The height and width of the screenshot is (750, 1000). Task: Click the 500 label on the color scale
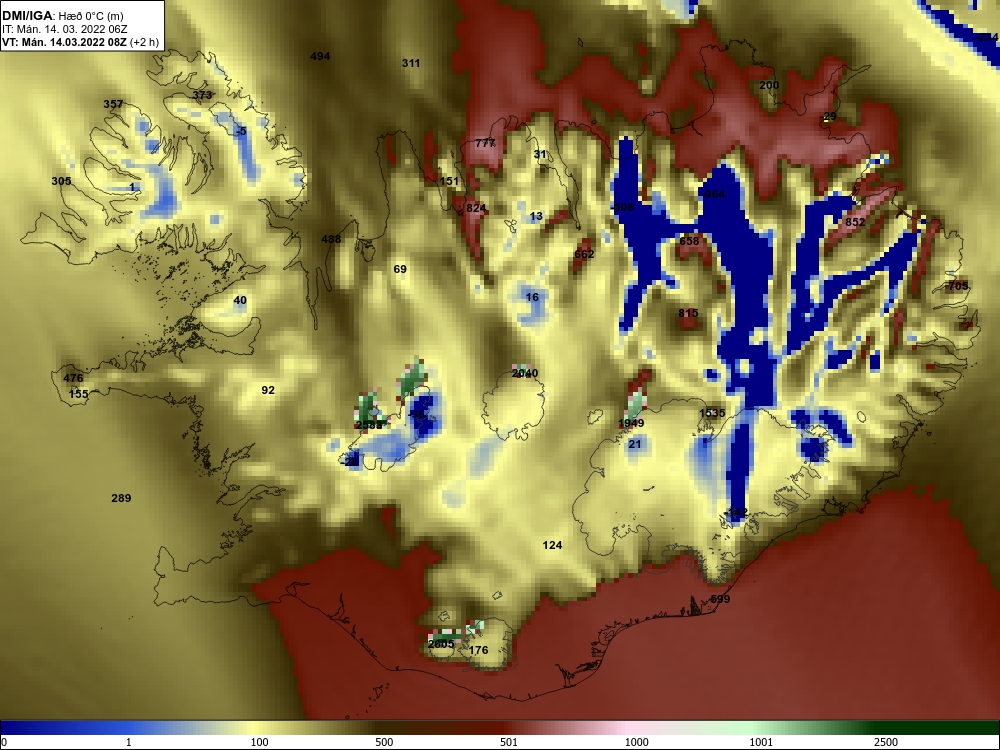[384, 742]
